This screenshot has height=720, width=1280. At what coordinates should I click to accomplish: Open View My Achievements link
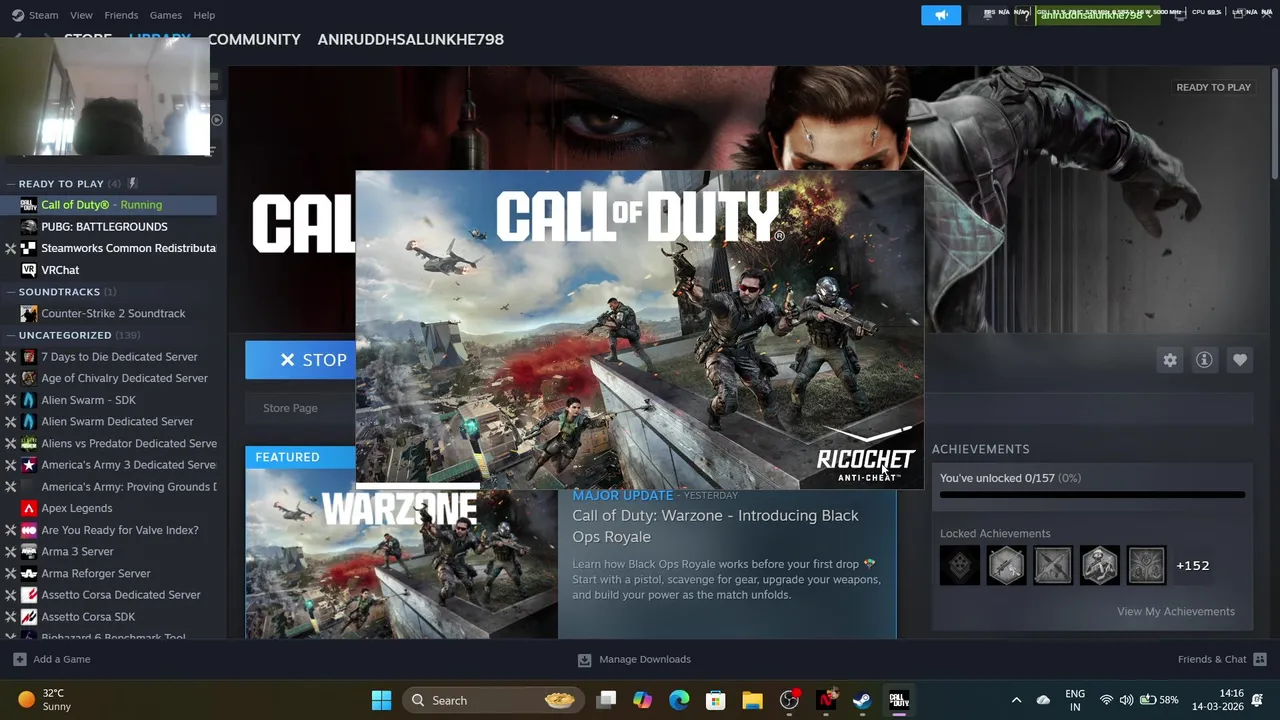tap(1176, 612)
